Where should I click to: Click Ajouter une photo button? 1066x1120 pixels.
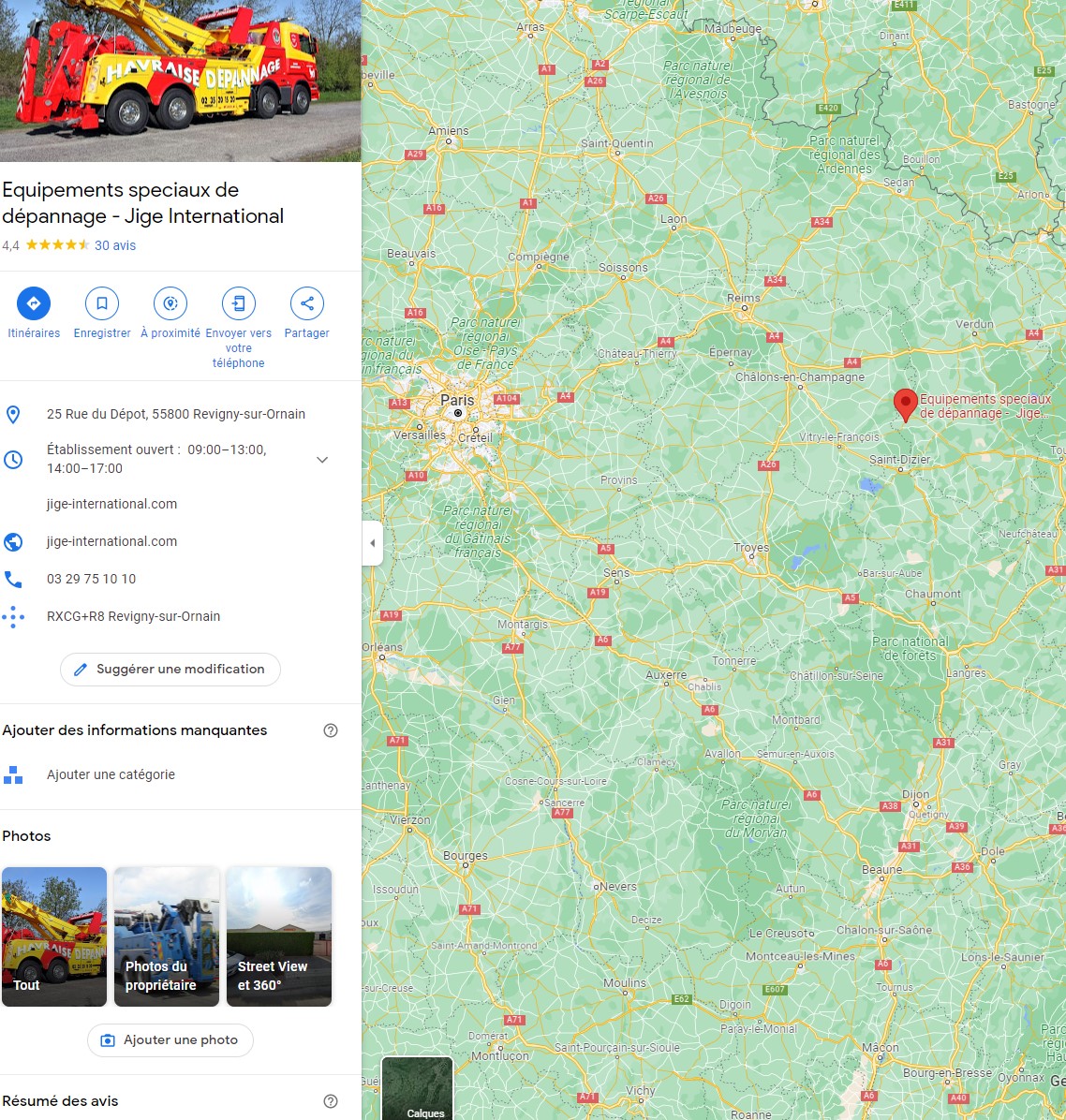170,1040
